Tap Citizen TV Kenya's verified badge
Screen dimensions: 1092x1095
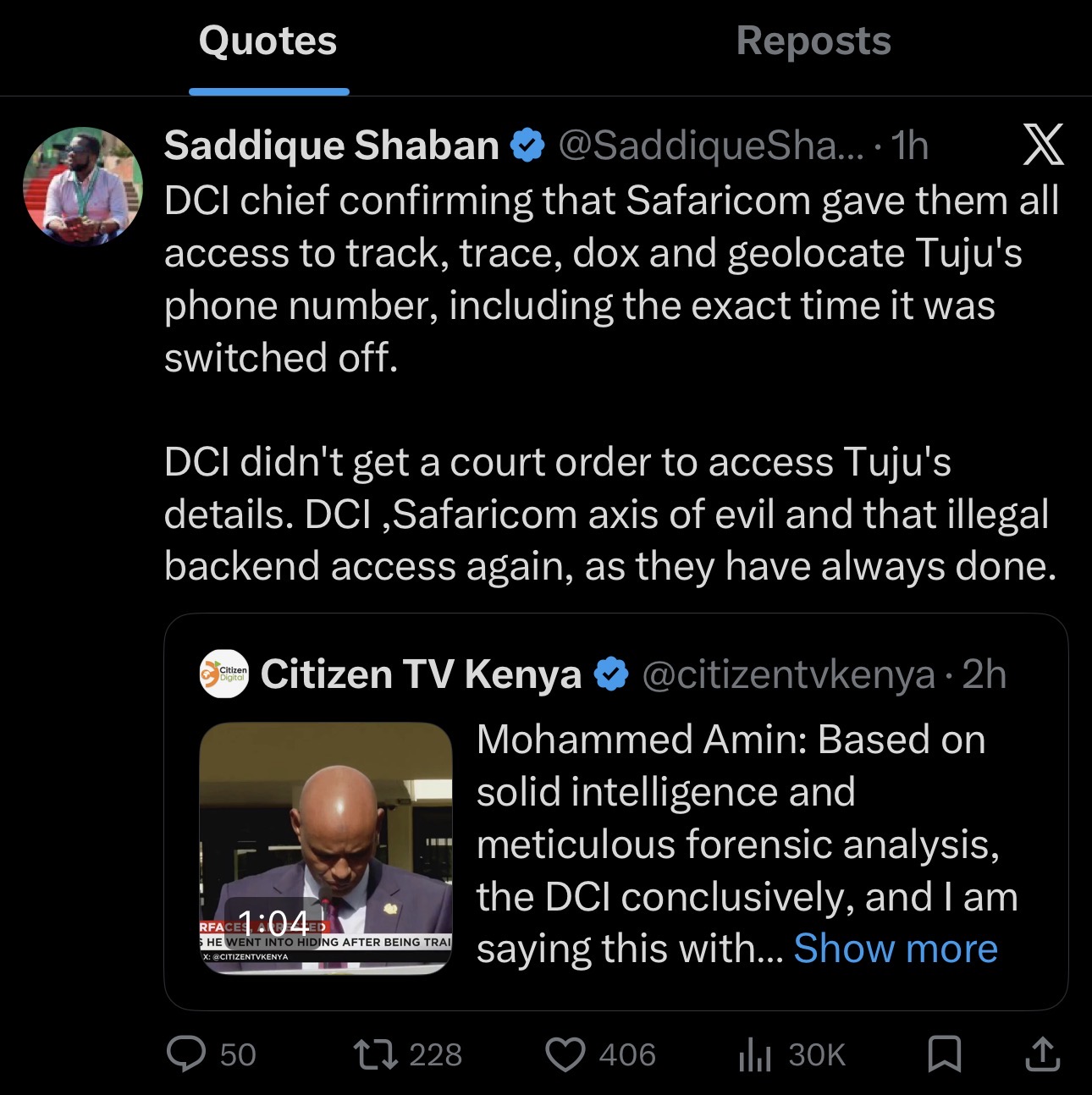(x=611, y=674)
